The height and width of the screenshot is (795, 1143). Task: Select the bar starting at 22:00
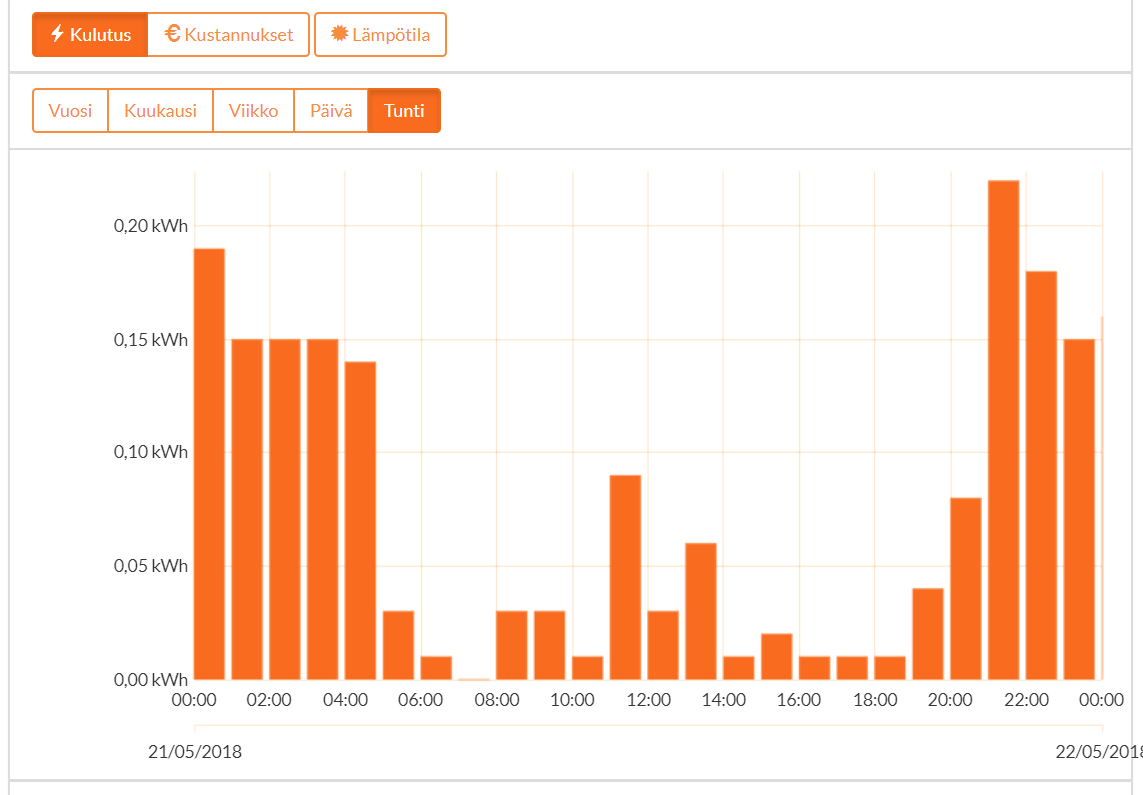(1041, 475)
